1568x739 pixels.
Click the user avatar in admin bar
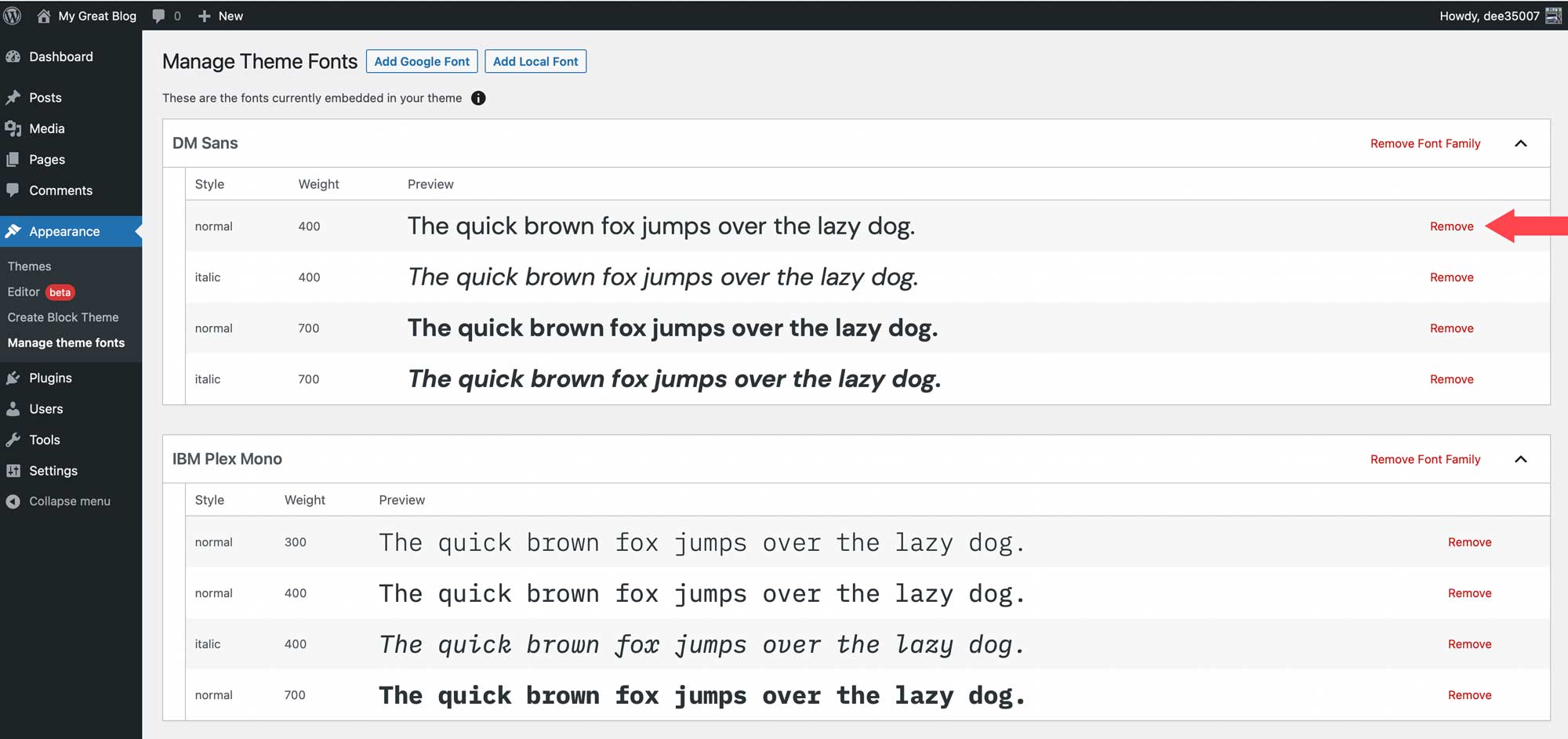(1553, 16)
